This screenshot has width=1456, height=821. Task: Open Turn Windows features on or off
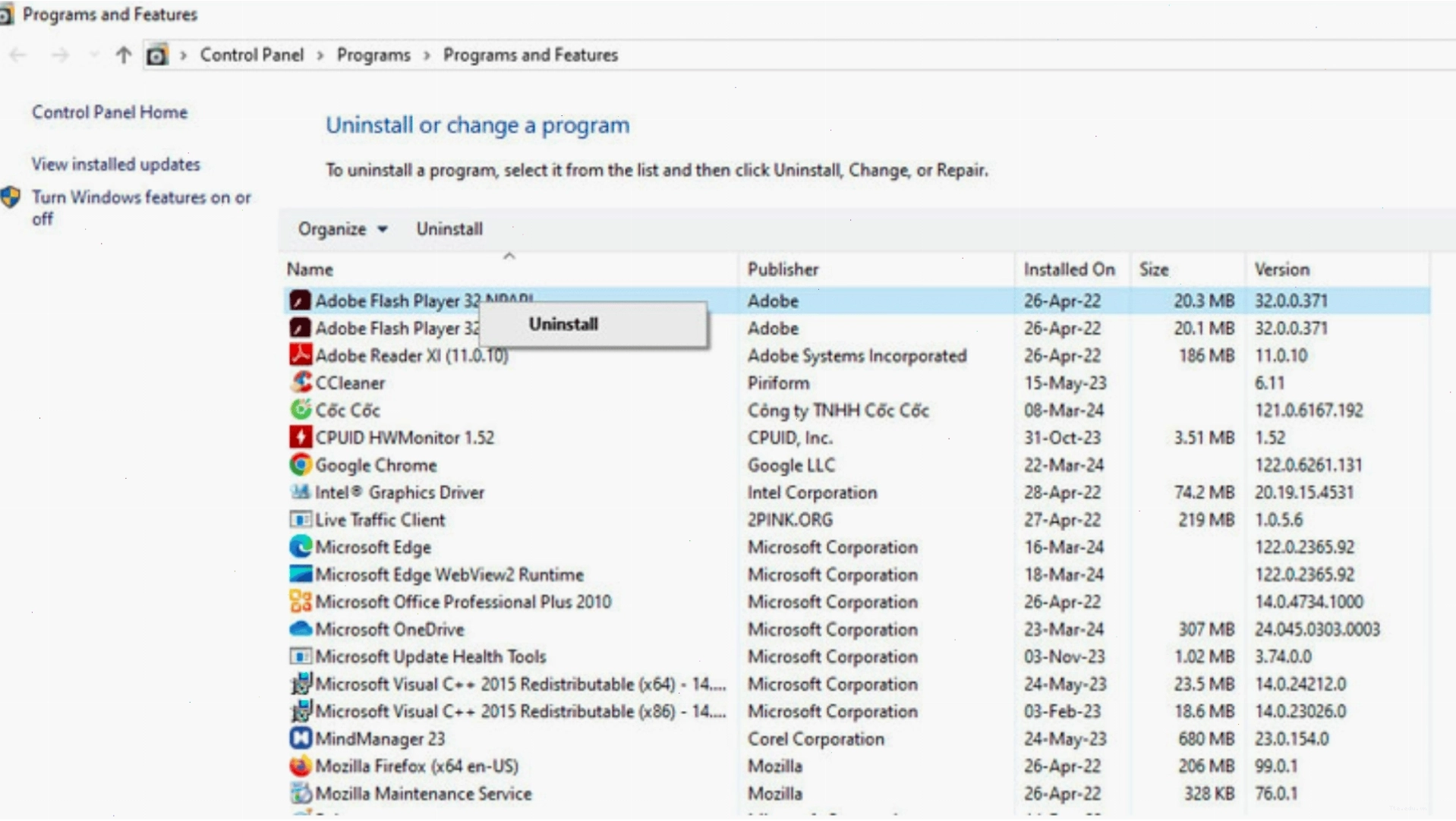click(x=141, y=208)
